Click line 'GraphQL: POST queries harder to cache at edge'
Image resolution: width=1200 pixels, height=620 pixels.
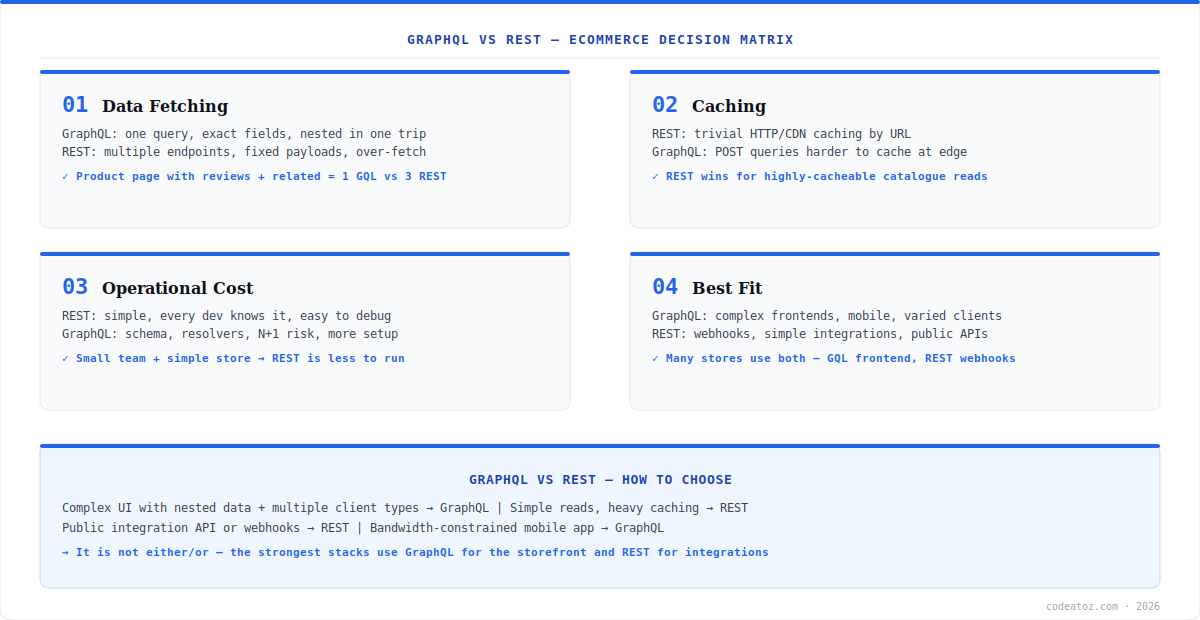(x=809, y=152)
